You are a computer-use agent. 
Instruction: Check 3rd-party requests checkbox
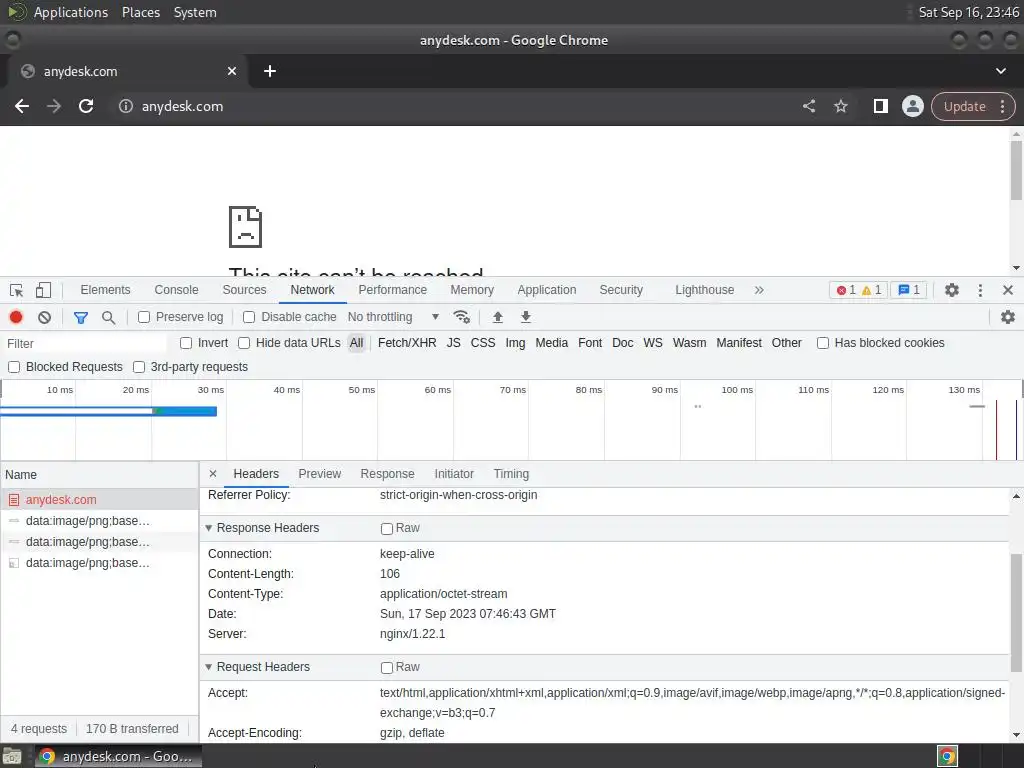tap(138, 367)
